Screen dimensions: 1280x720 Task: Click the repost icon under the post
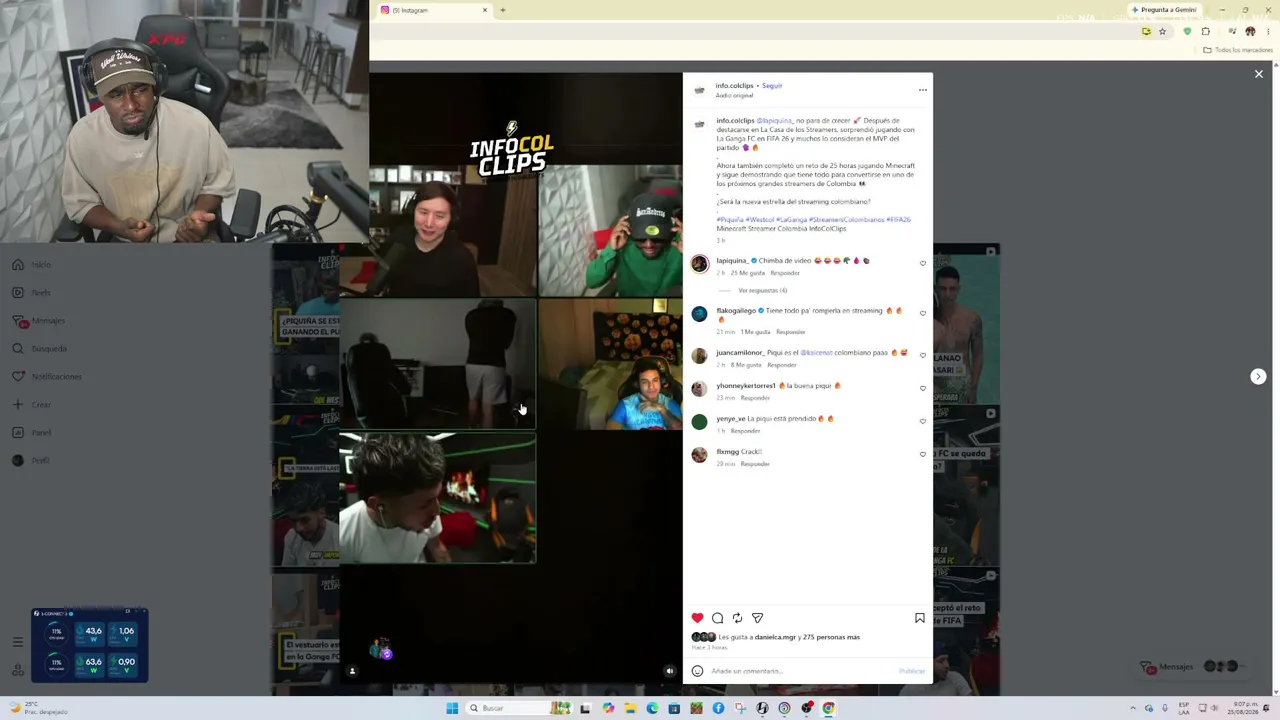point(737,618)
